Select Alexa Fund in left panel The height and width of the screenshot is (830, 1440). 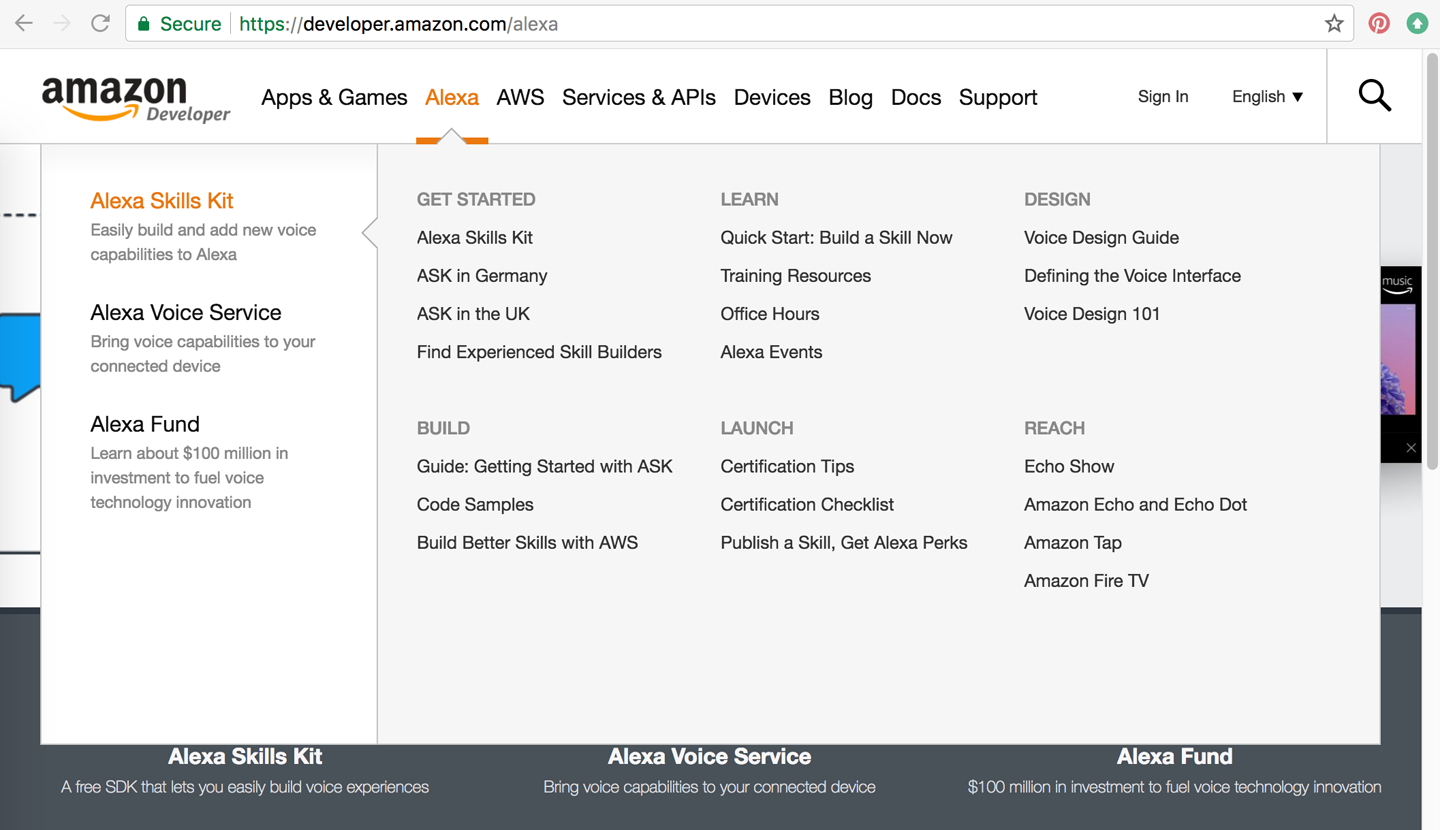[x=145, y=424]
